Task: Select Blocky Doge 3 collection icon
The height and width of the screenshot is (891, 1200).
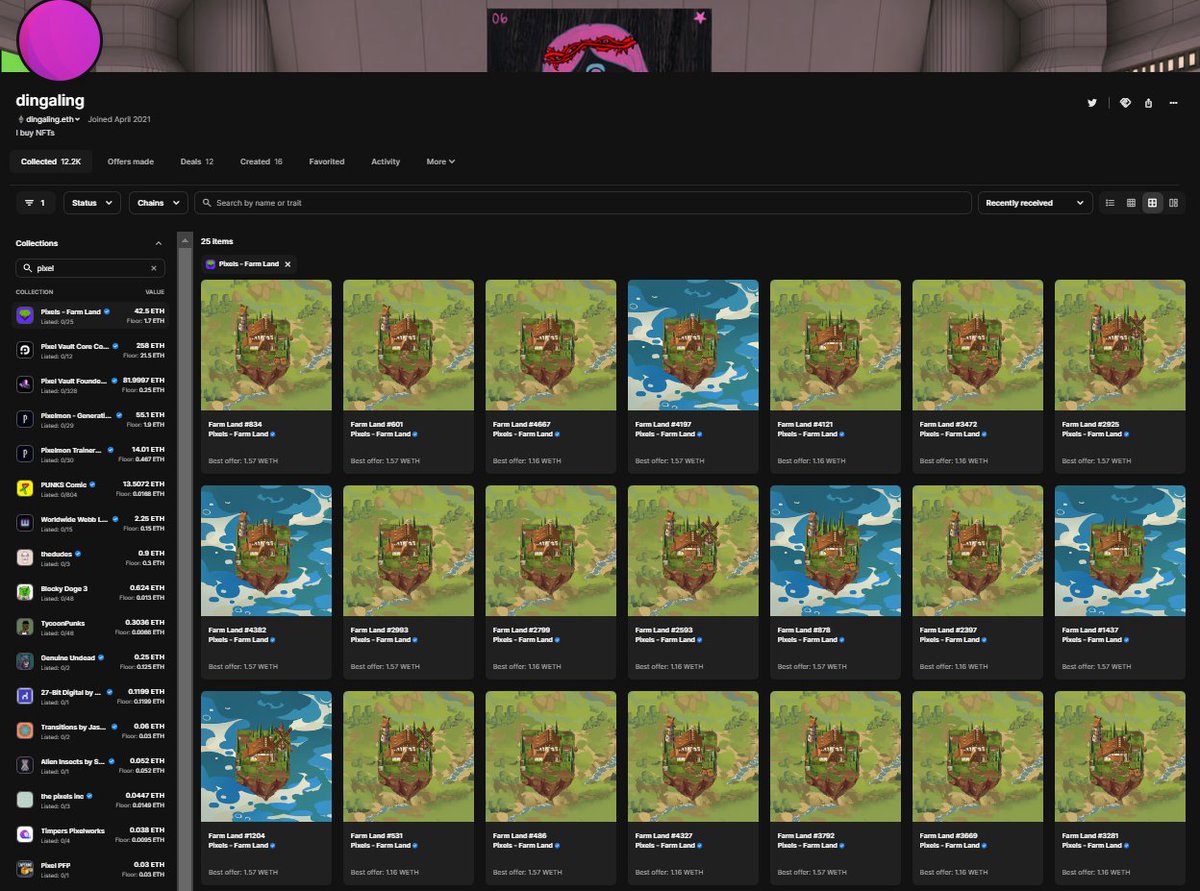Action: pos(25,592)
